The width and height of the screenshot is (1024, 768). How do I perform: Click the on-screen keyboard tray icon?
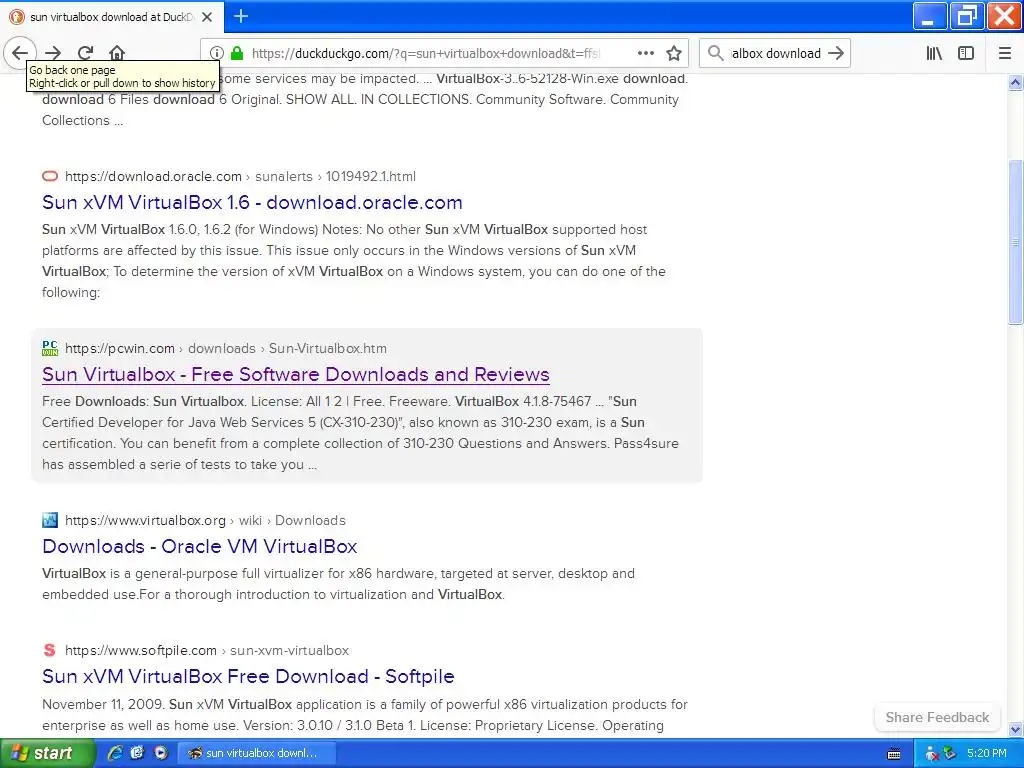point(894,754)
